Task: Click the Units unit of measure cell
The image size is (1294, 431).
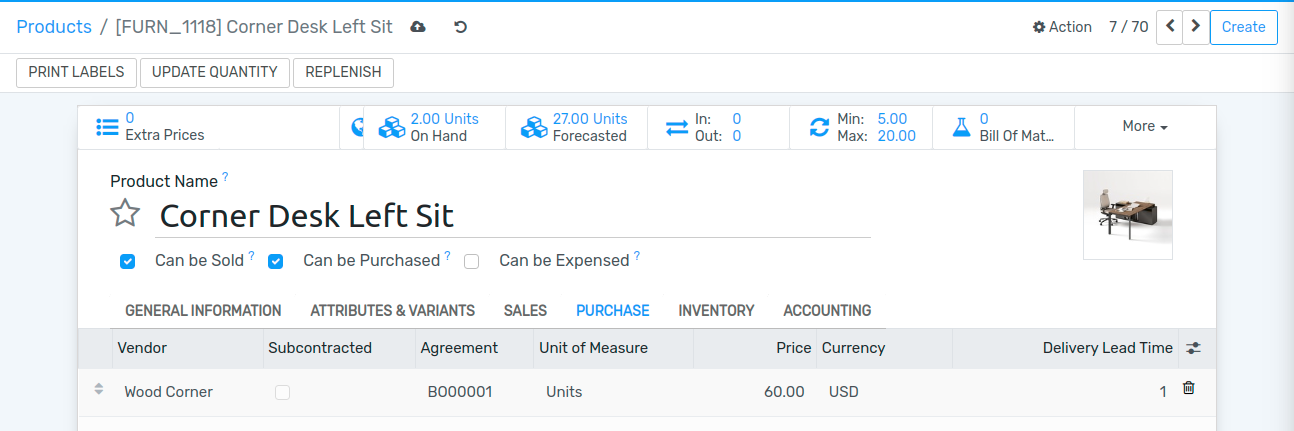Action: click(613, 392)
